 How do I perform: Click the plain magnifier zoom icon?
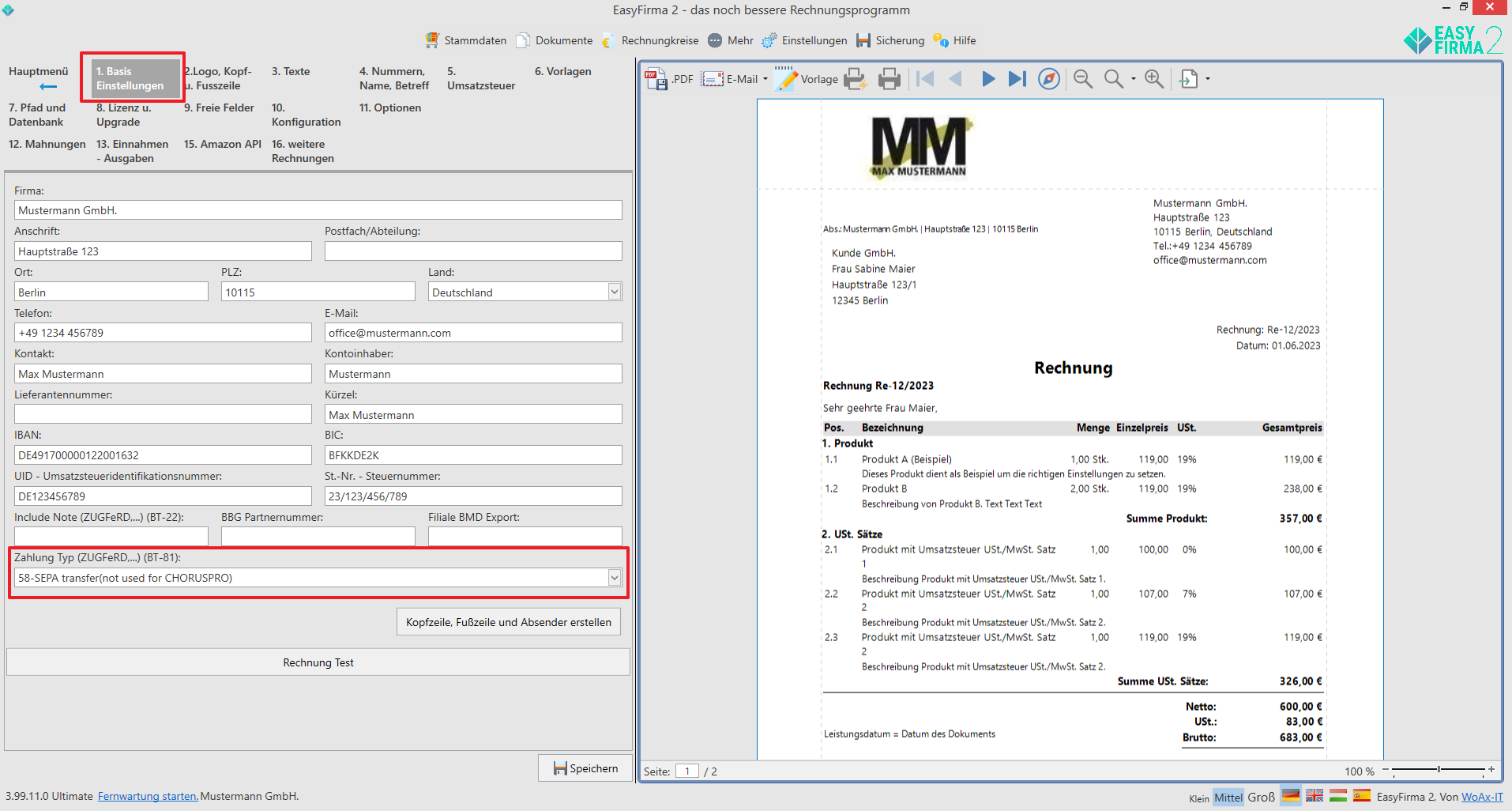pyautogui.click(x=1114, y=79)
